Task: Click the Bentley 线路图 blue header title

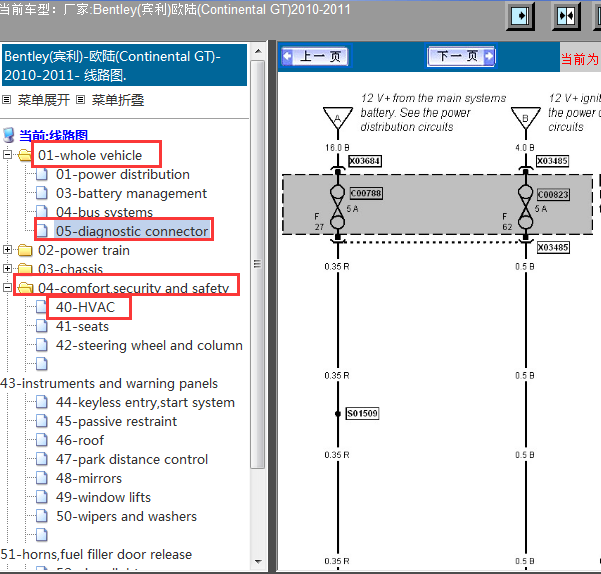Action: tap(124, 66)
